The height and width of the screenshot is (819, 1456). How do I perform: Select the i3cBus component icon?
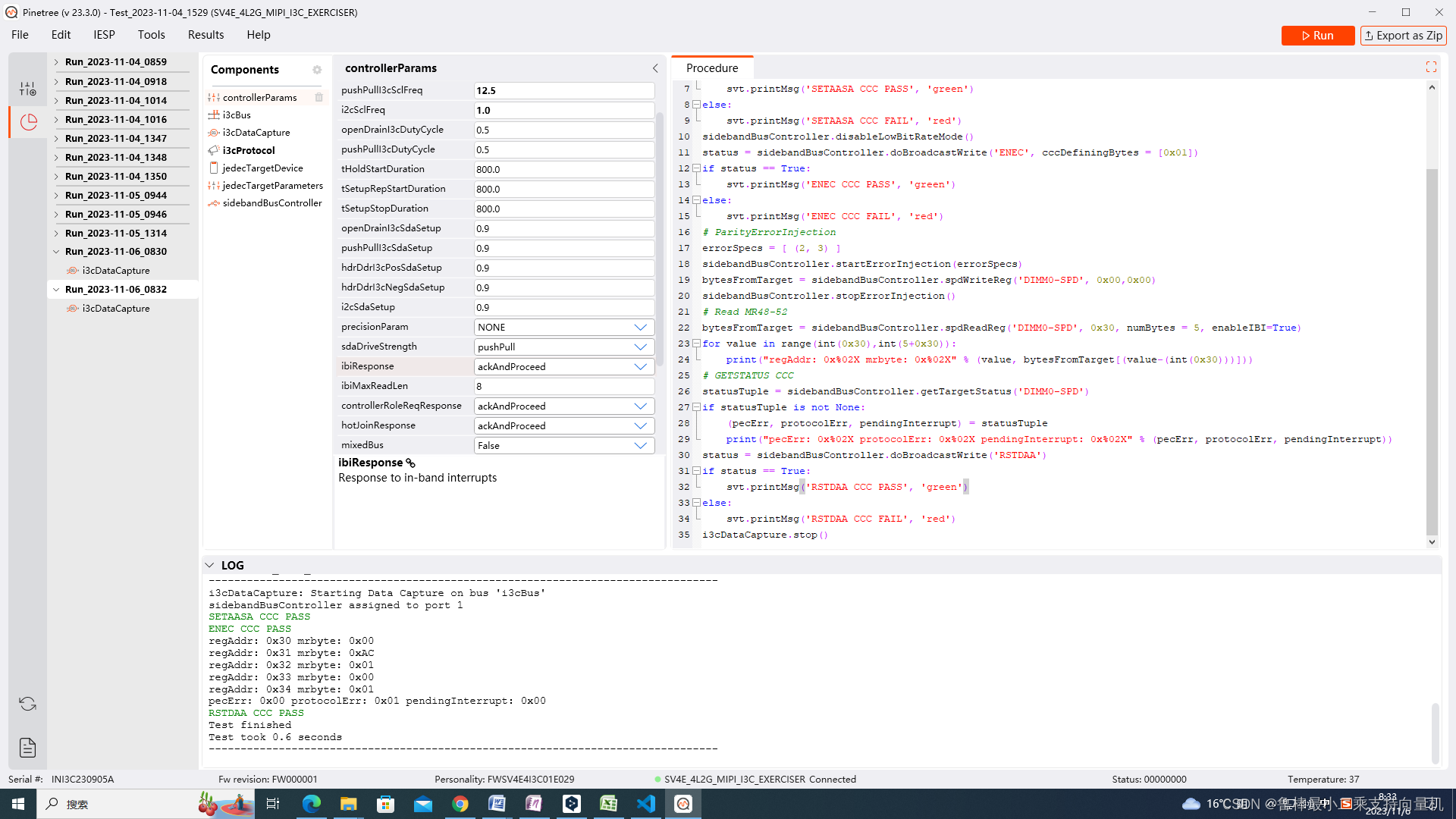click(x=214, y=114)
